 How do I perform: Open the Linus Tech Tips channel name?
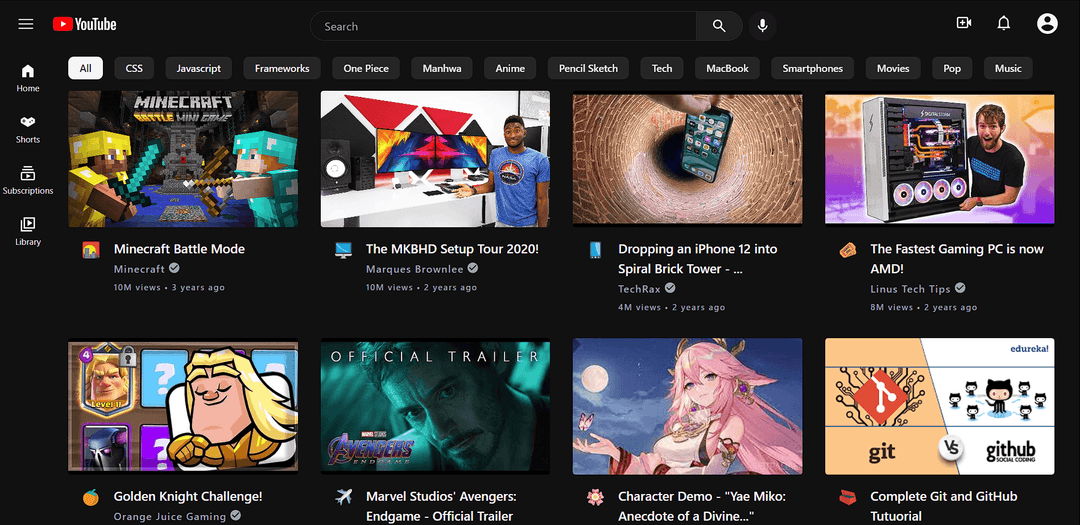910,289
